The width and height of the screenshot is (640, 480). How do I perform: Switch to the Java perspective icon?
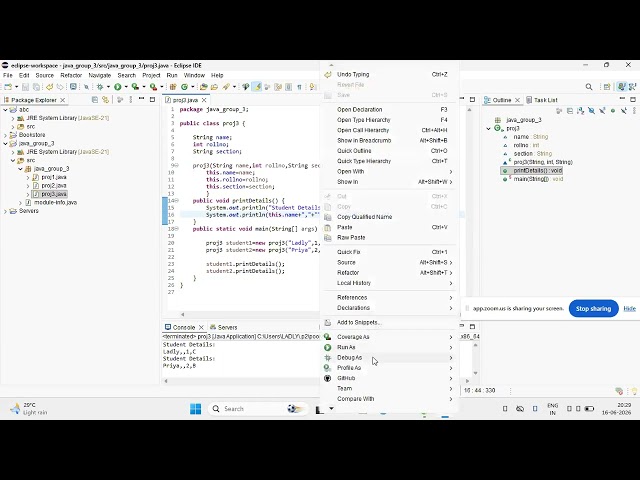(621, 87)
